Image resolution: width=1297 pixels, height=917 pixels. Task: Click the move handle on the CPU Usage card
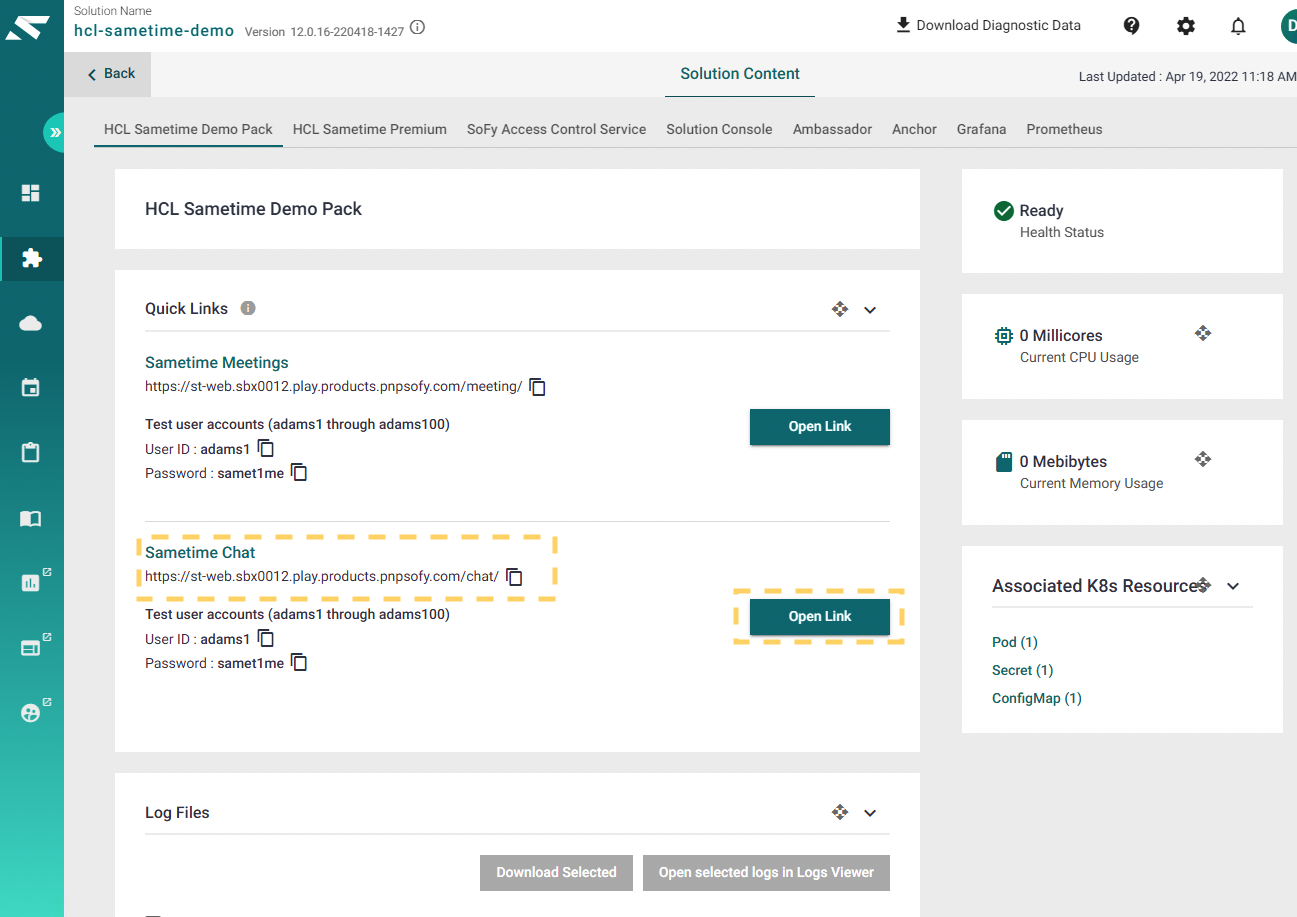coord(1203,333)
